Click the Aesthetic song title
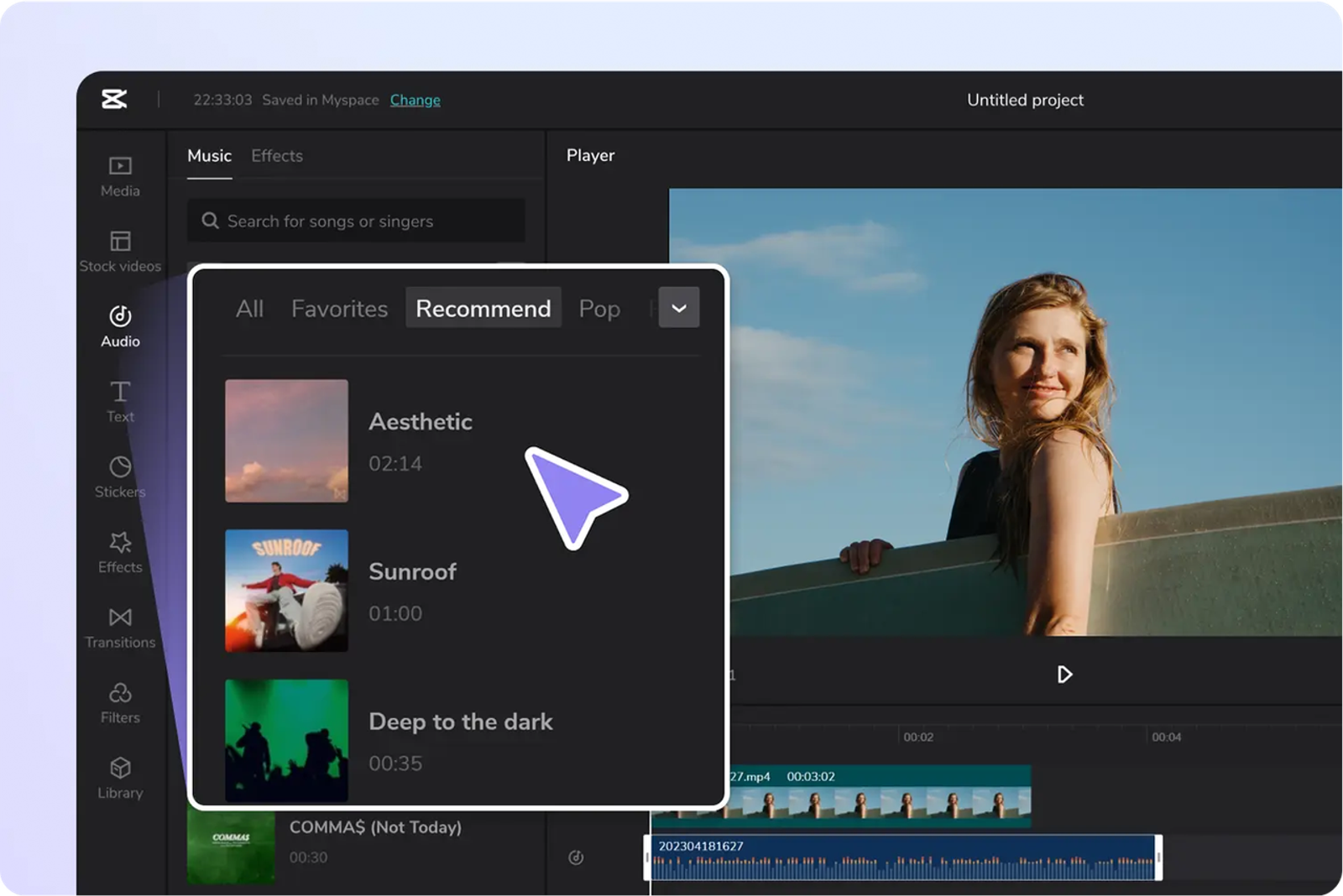Image resolution: width=1343 pixels, height=896 pixels. [x=421, y=421]
